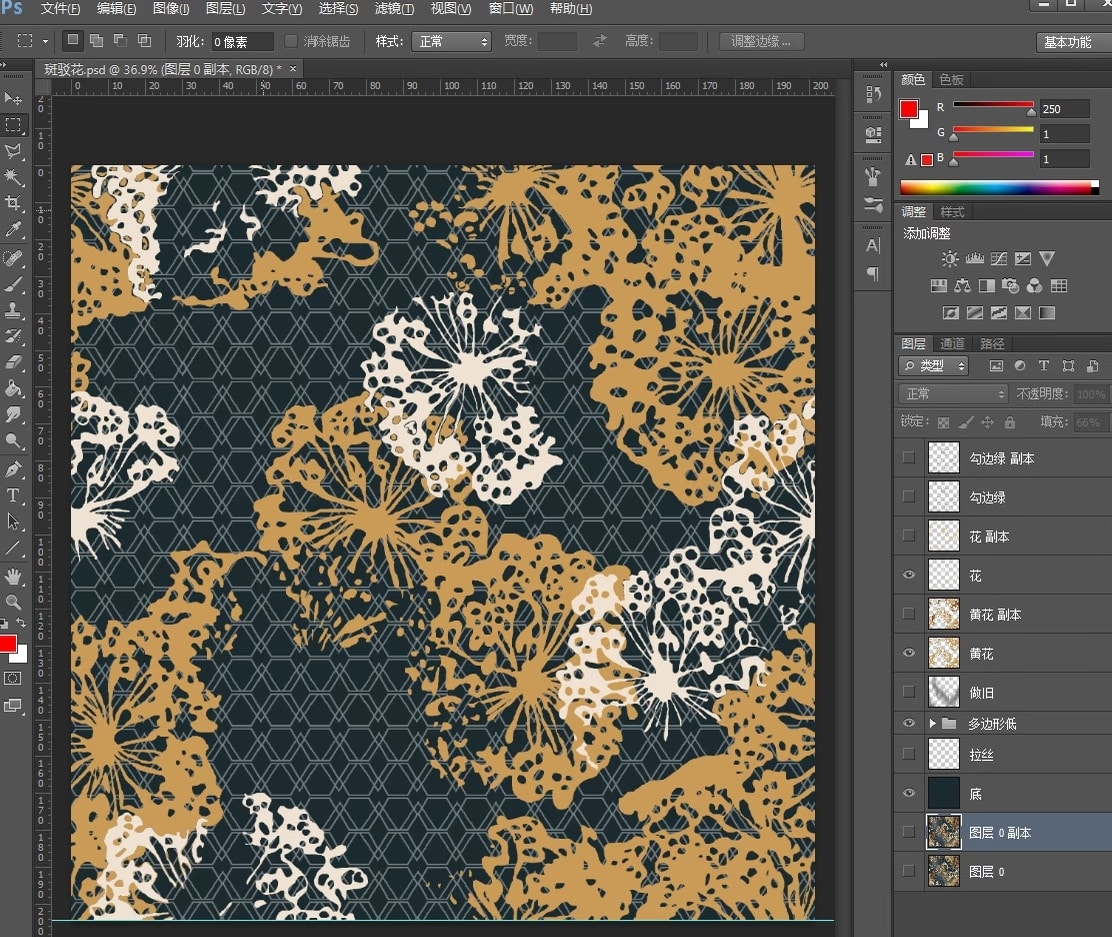Image resolution: width=1112 pixels, height=937 pixels.
Task: Switch to the 通道 tab
Action: click(952, 344)
